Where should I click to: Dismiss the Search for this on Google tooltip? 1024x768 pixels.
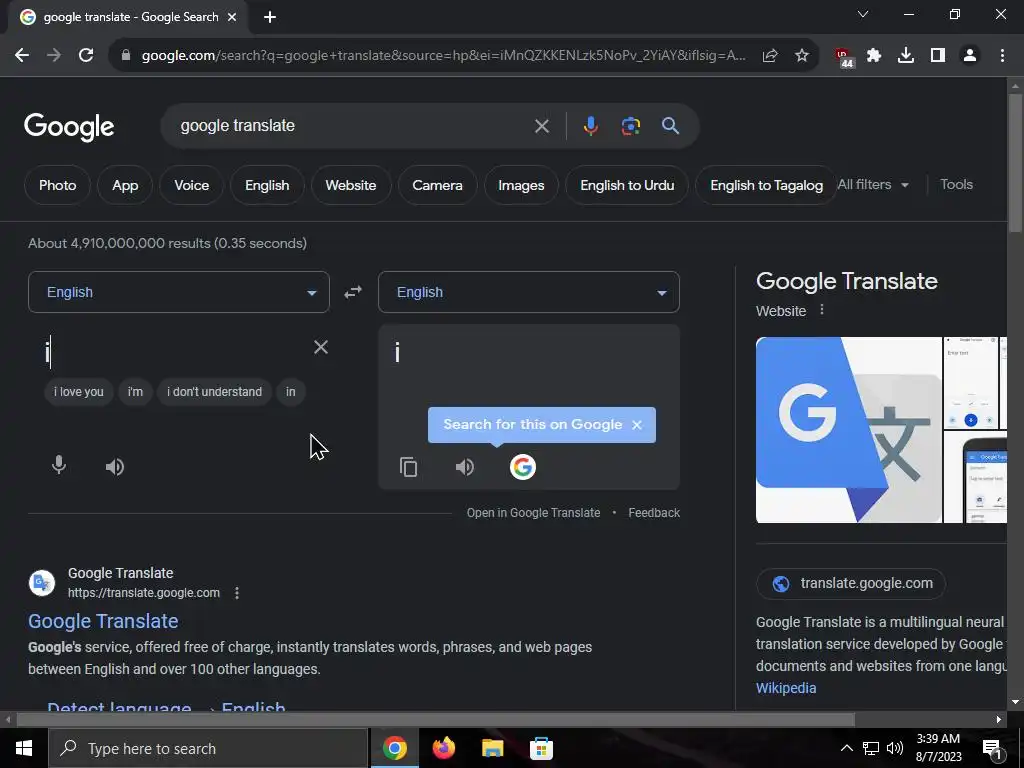(x=637, y=425)
